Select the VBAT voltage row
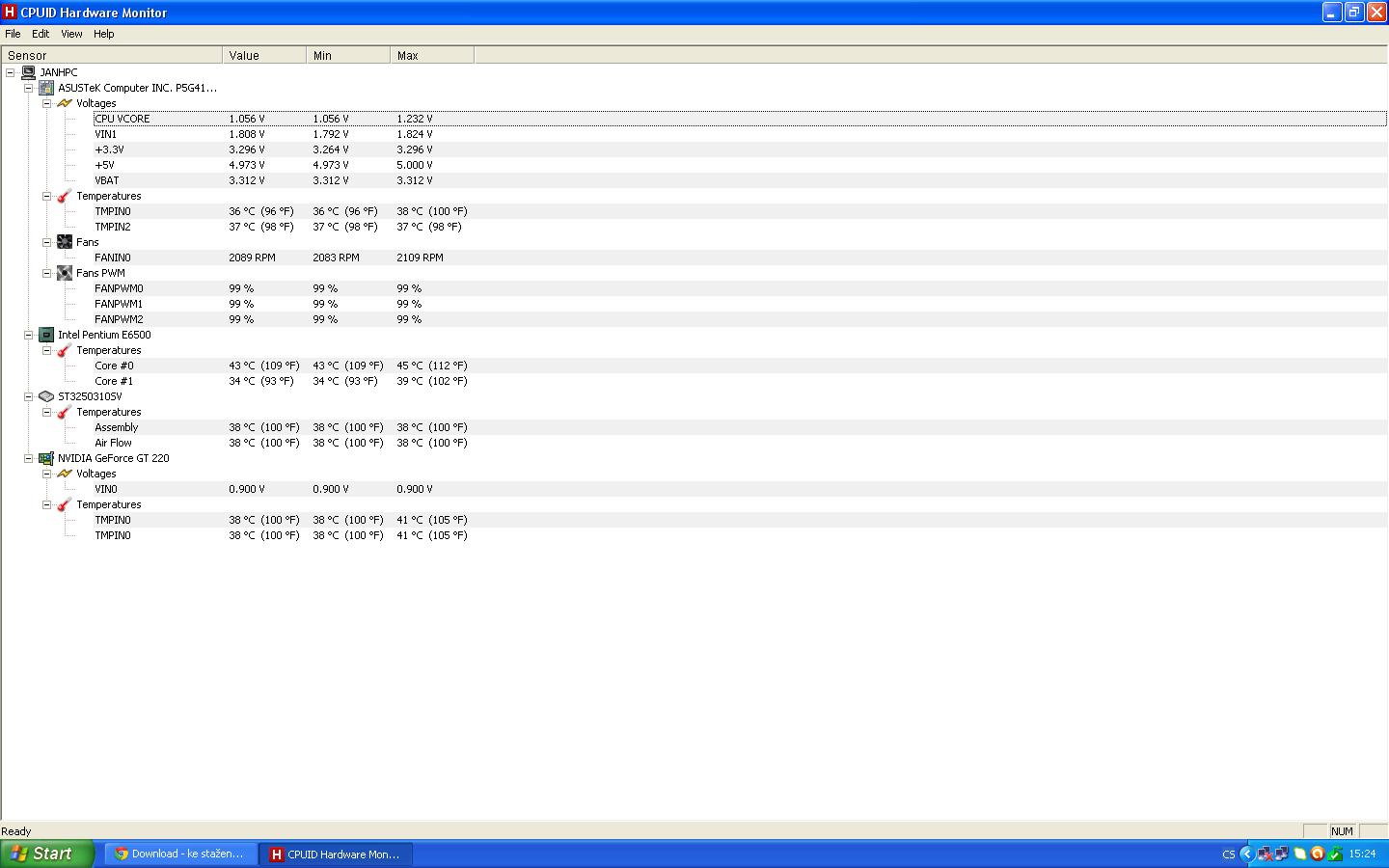This screenshot has width=1389, height=868. coord(740,180)
